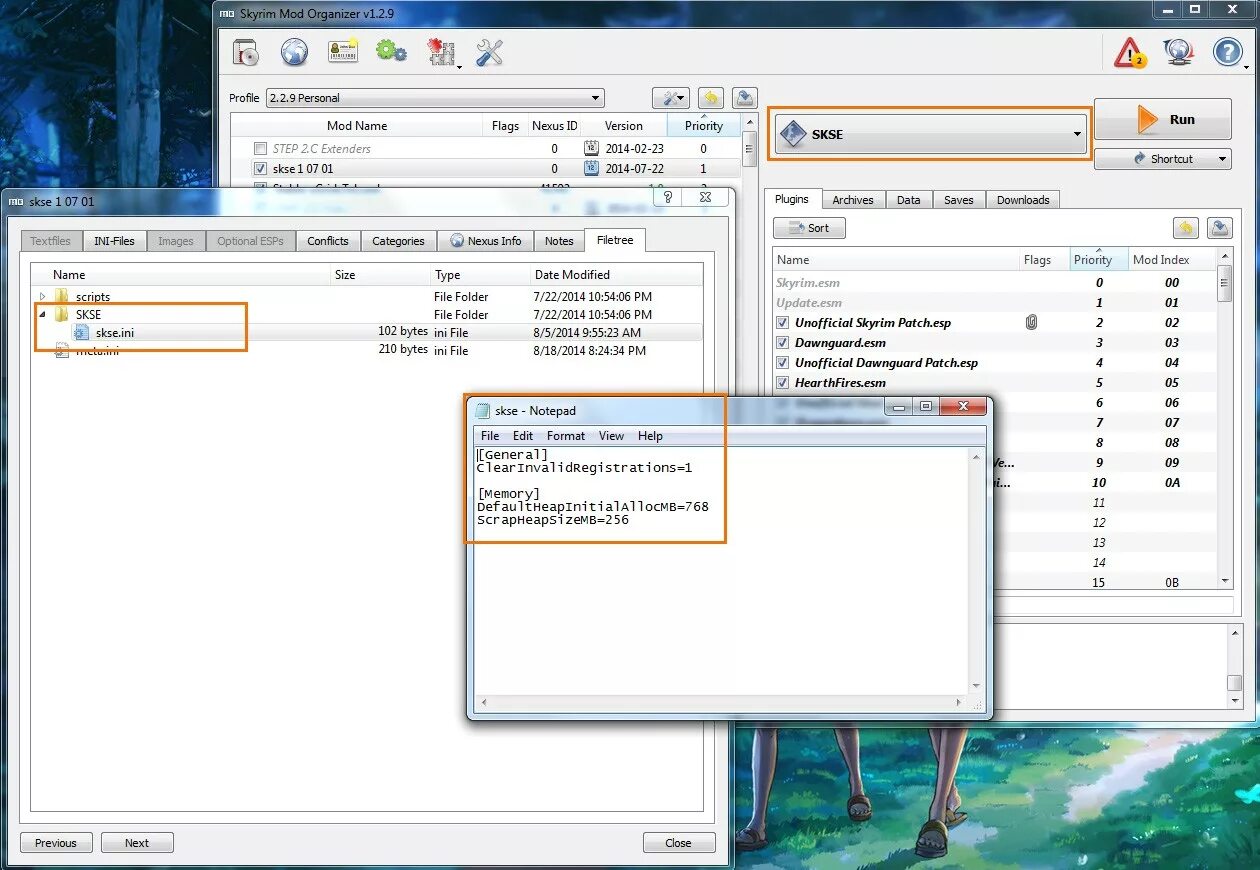
Task: Open the Configure Profiles ID card icon
Action: pos(343,52)
